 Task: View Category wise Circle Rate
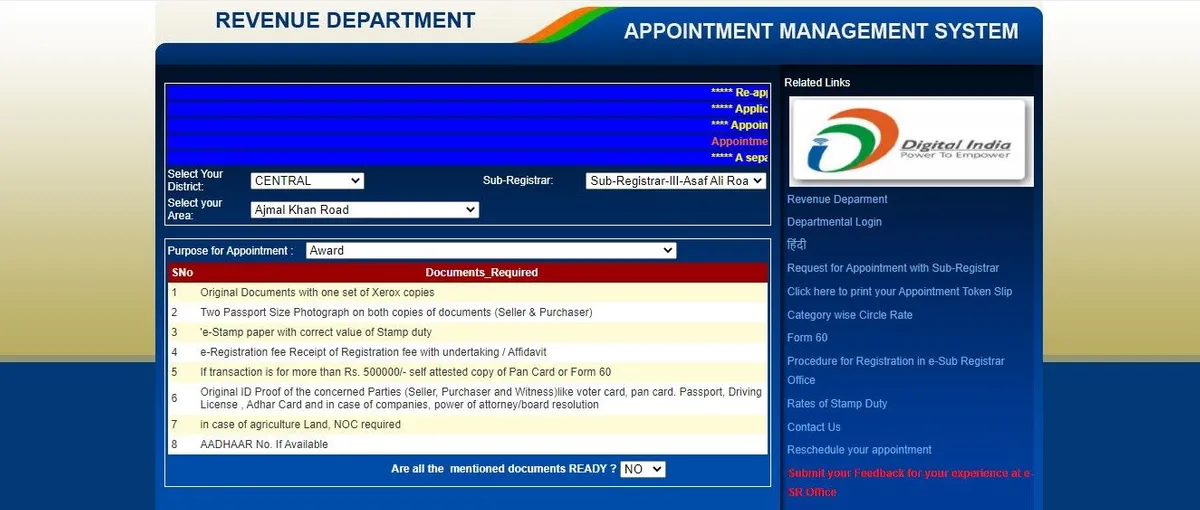(849, 315)
